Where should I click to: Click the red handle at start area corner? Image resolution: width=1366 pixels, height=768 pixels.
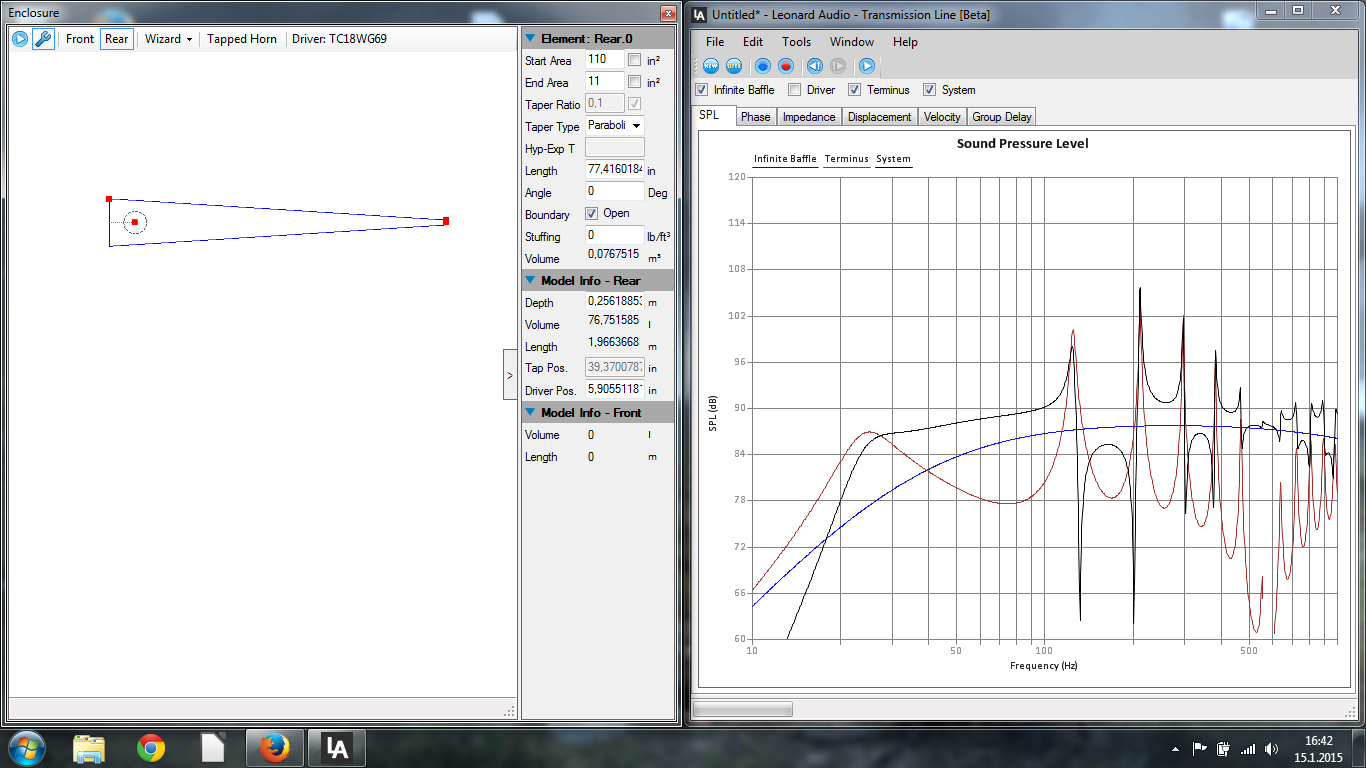click(109, 199)
